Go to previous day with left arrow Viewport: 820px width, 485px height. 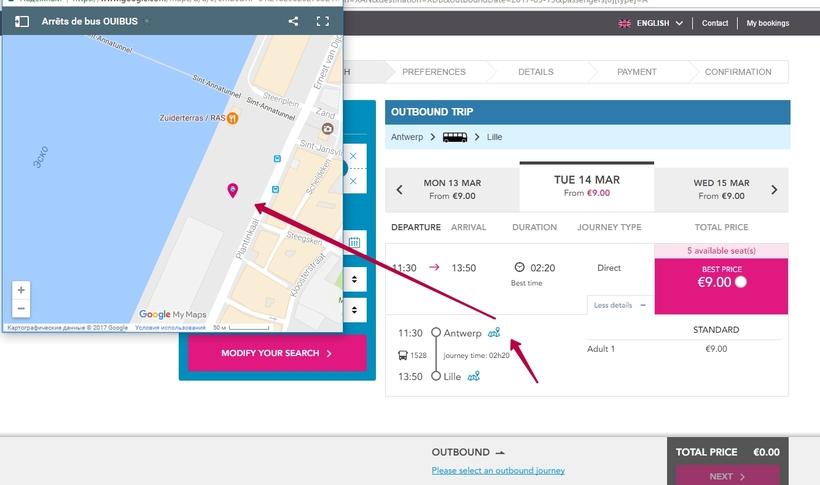pyautogui.click(x=400, y=189)
